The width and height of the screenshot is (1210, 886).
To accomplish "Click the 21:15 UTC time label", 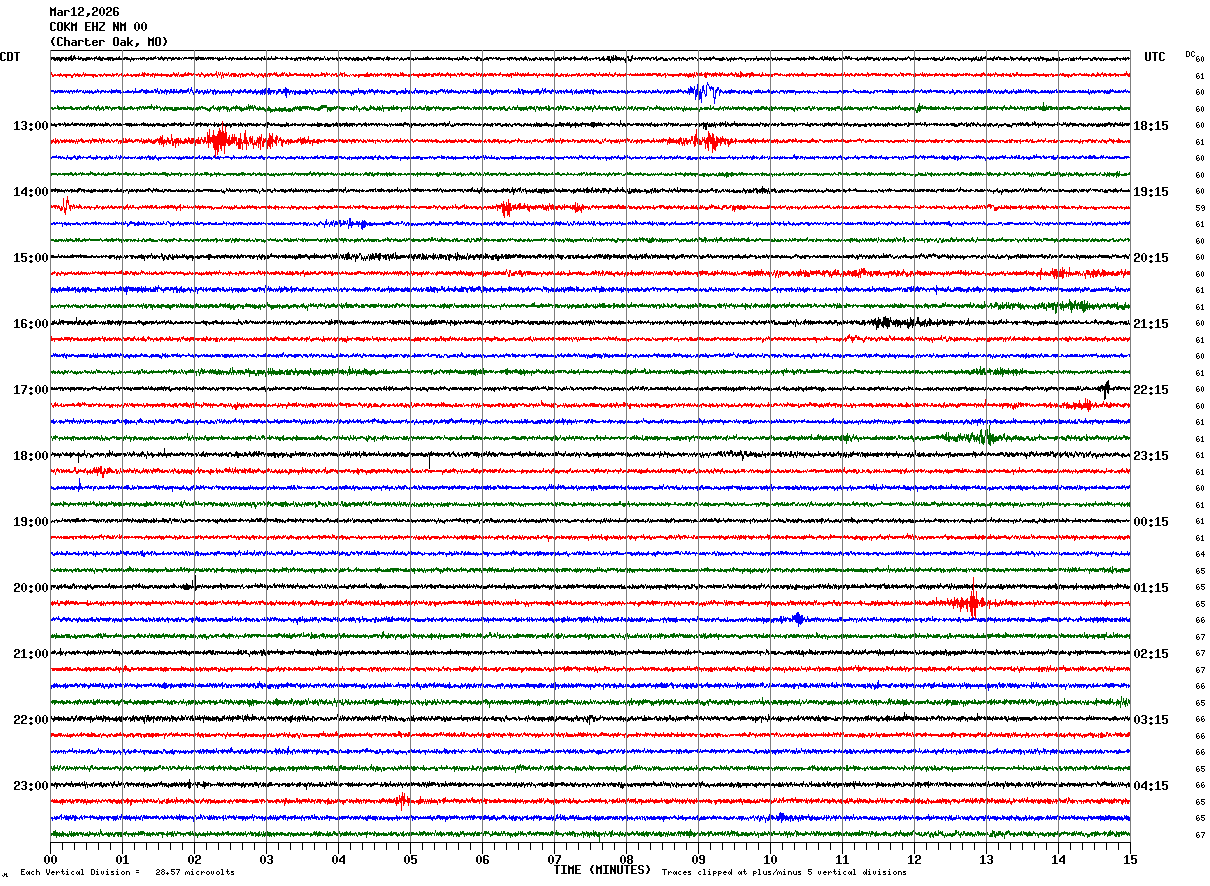I will tap(1151, 323).
